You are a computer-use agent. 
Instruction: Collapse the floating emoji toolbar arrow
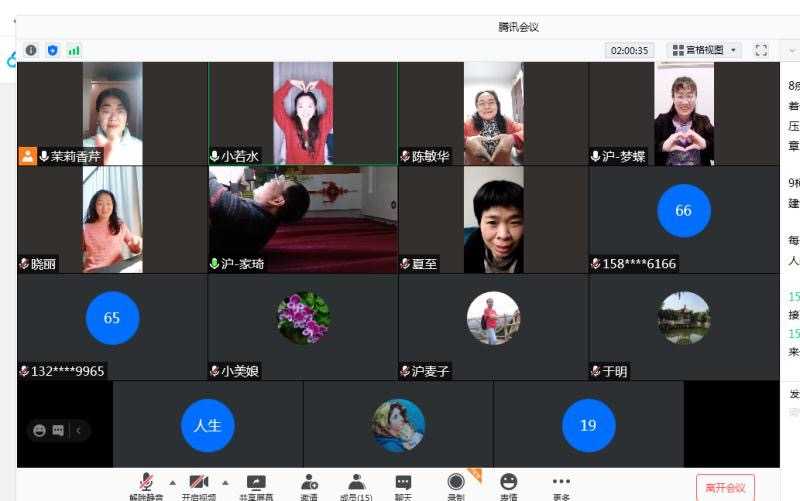(78, 431)
